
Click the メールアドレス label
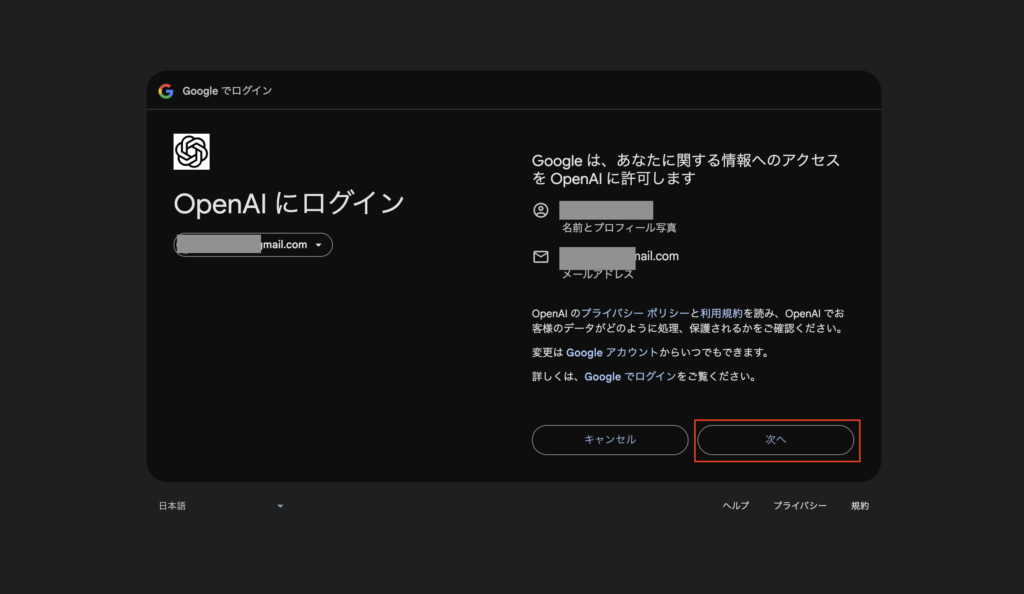(x=597, y=274)
